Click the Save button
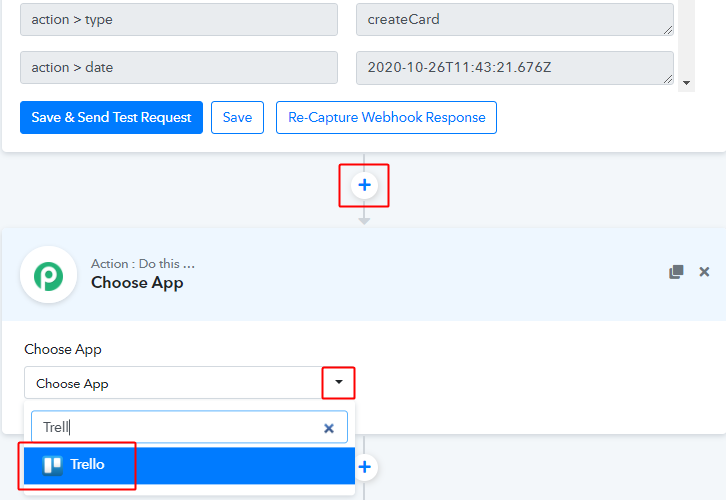Image resolution: width=726 pixels, height=500 pixels. (238, 118)
